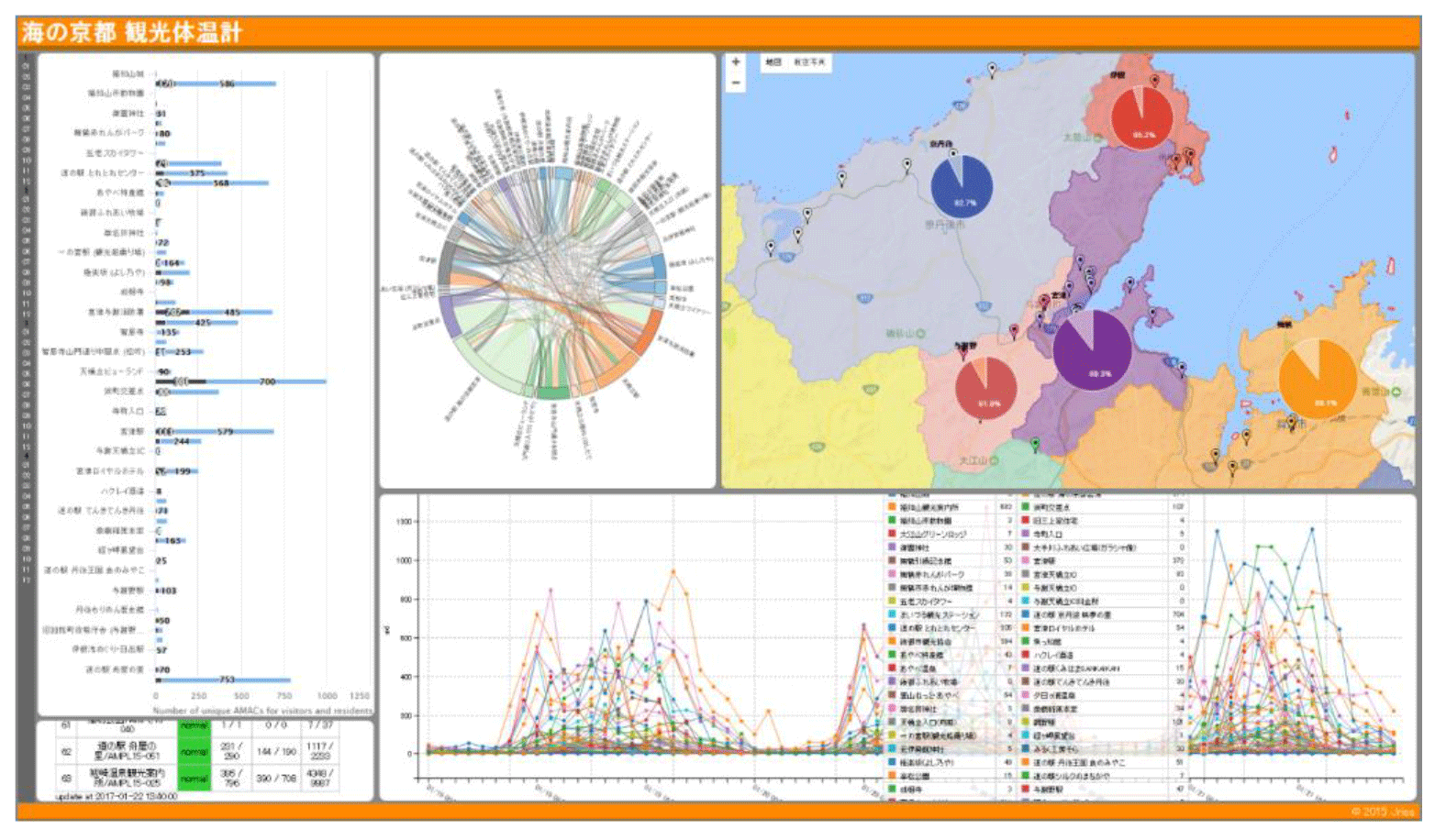Click the blue arc on the chord diagram's right
Viewport: 1435px width, 840px height.
658,267
